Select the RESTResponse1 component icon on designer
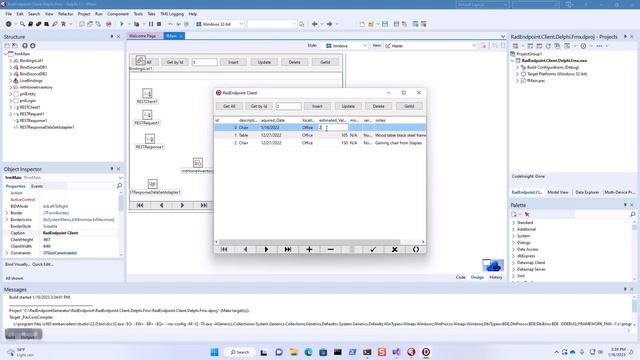Screen dimensions: 640x360 (150, 139)
